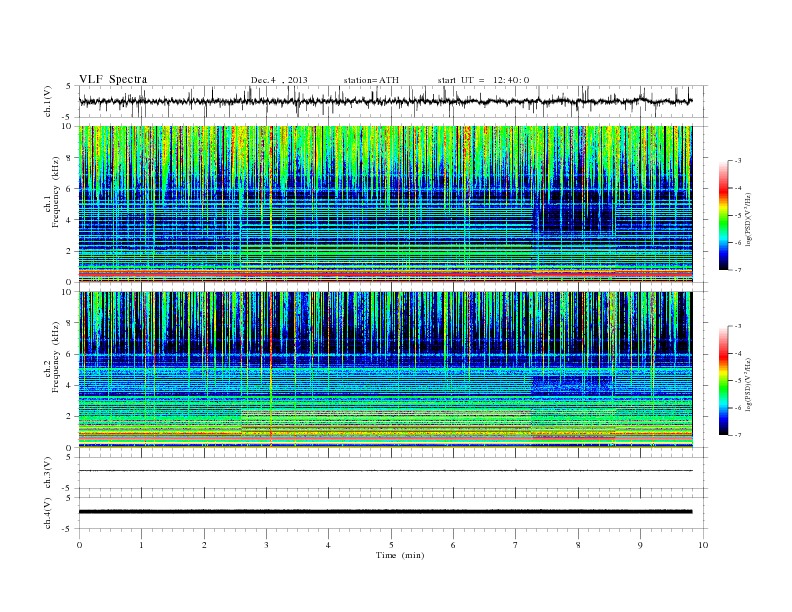Click the ch.2 PSD color scale bar
Screen dimensions: 792x612
coord(724,380)
